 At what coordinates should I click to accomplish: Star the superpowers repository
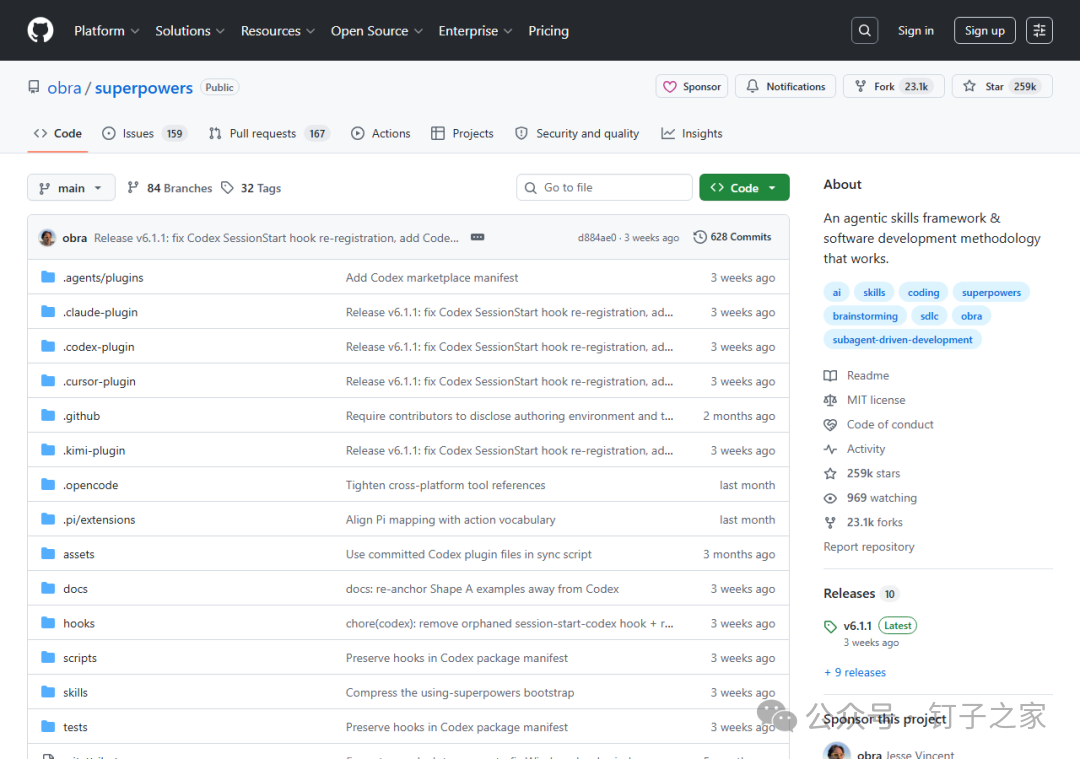[1002, 86]
